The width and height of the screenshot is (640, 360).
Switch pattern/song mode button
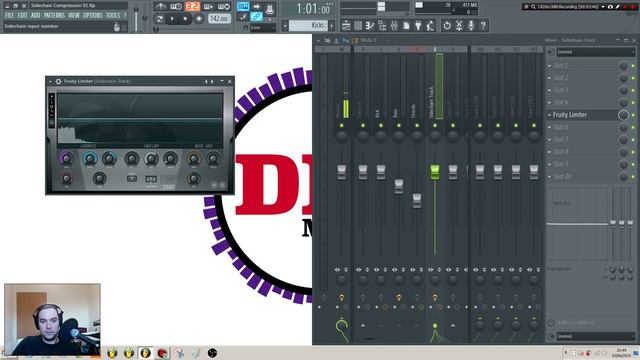coord(160,19)
